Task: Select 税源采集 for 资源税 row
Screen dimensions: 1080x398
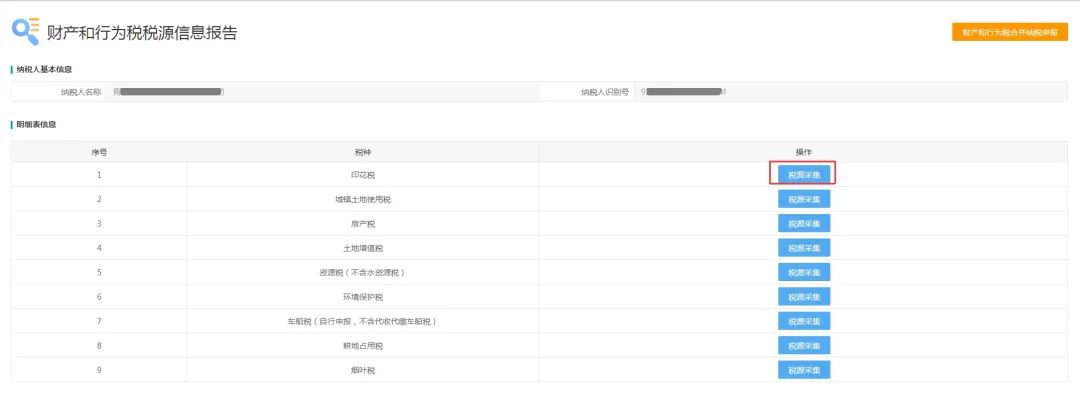Action: (804, 273)
